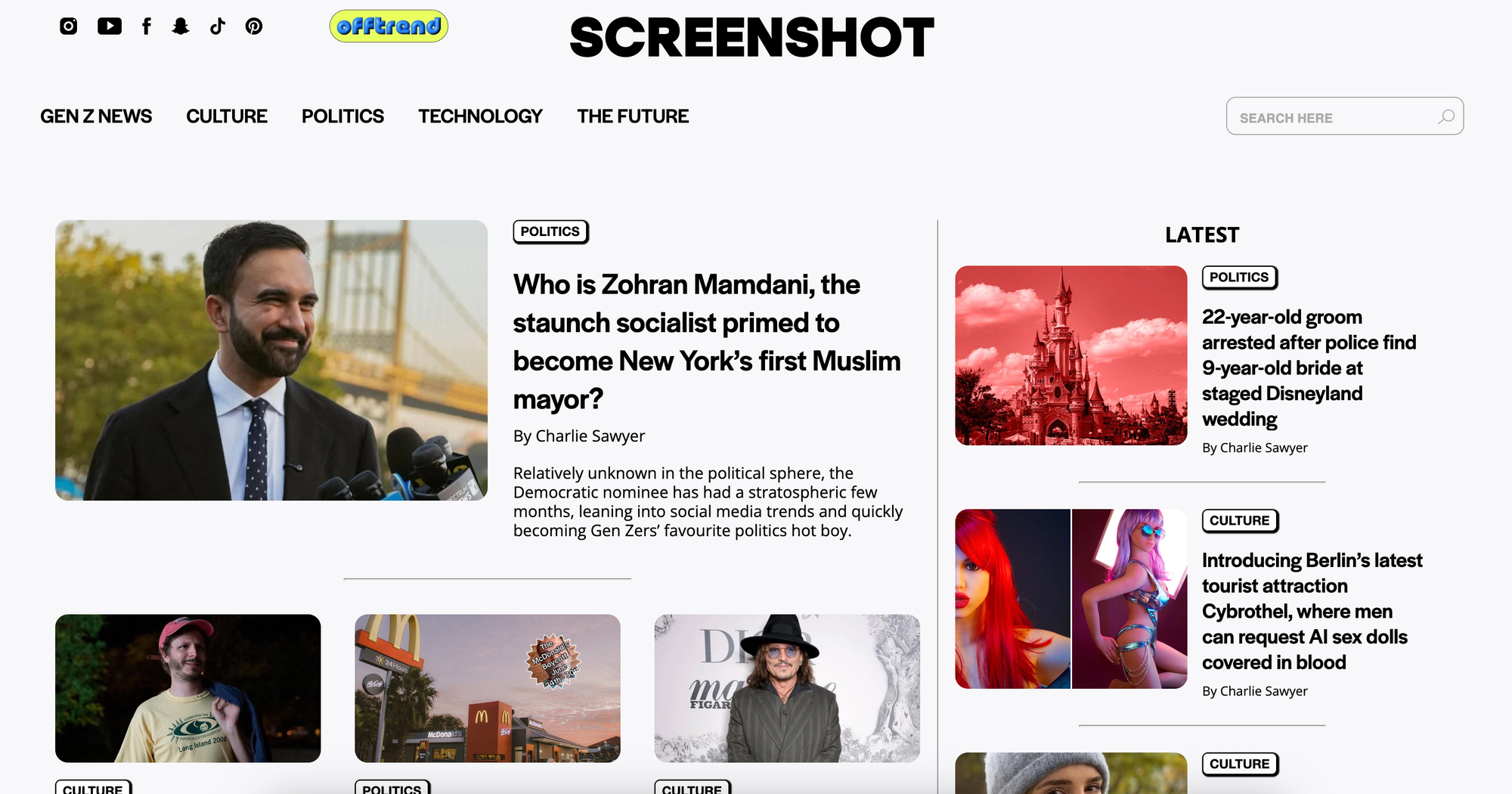The width and height of the screenshot is (1512, 794).
Task: Click the POLITICS tag above Mamdani headline
Action: coord(550,231)
